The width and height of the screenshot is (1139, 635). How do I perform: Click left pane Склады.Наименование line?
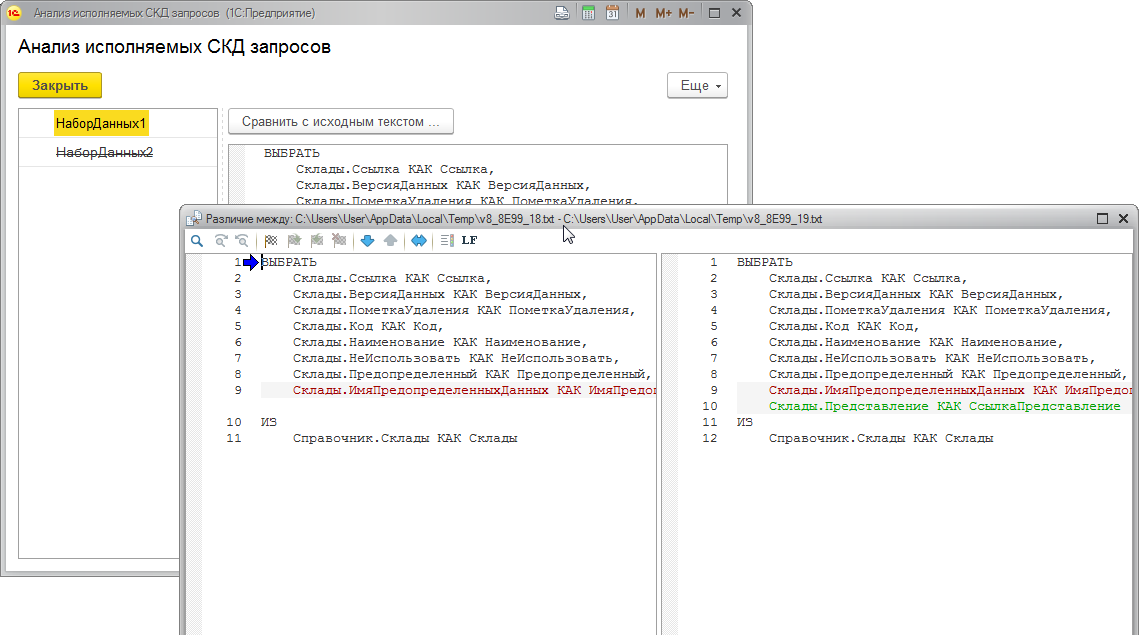coord(439,342)
